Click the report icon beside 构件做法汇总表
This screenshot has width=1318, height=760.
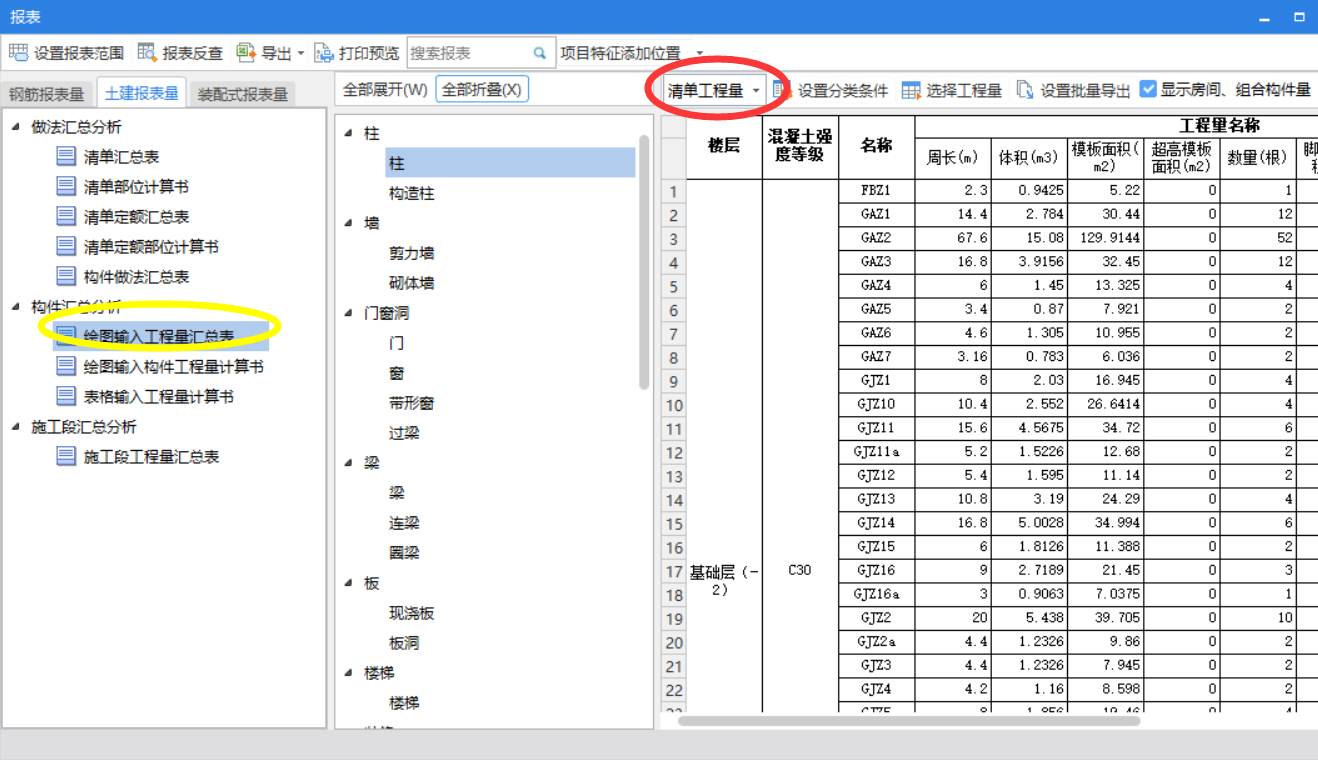pos(66,276)
